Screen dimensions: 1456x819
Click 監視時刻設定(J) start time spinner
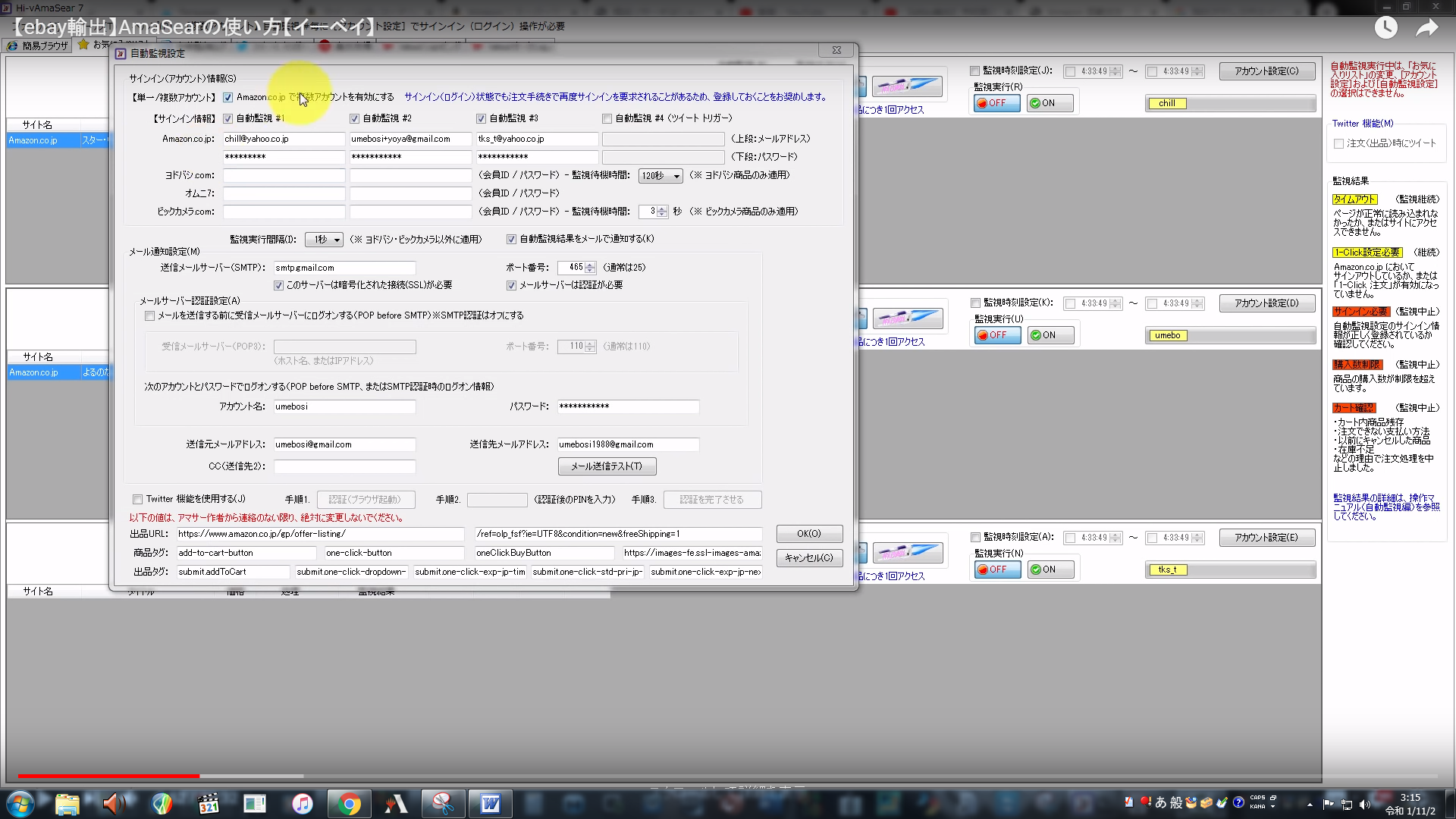point(1115,71)
